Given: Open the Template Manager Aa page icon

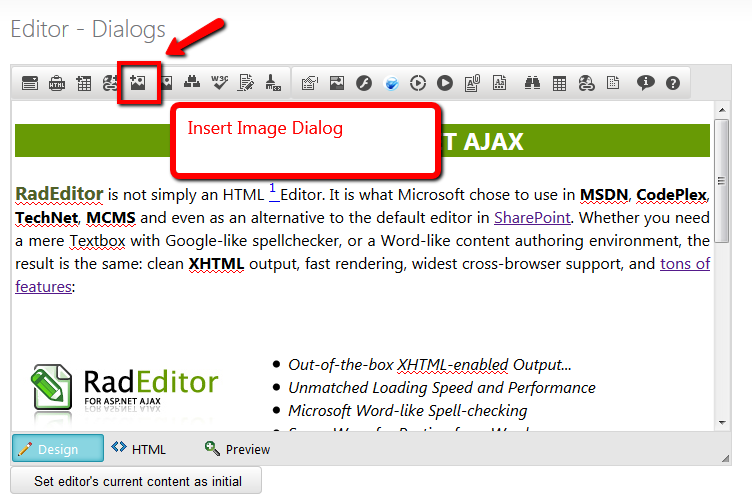Looking at the screenshot, I should (x=499, y=83).
